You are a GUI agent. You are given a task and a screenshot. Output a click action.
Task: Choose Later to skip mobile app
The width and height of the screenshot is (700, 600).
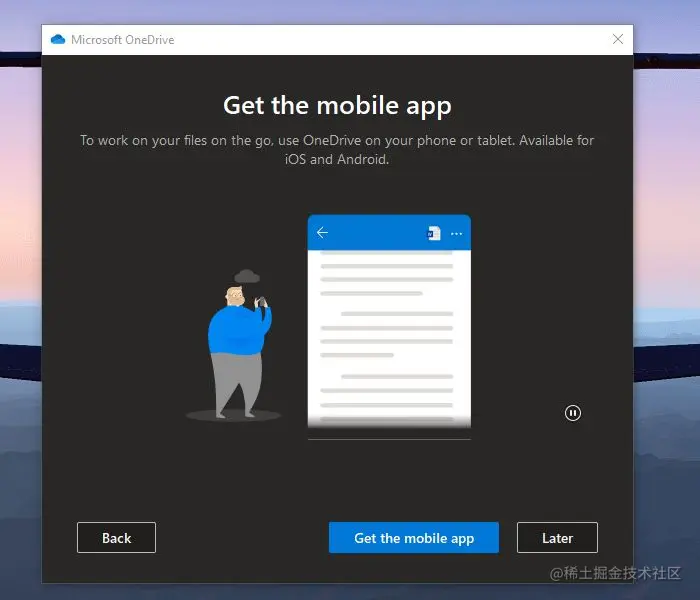coord(557,538)
